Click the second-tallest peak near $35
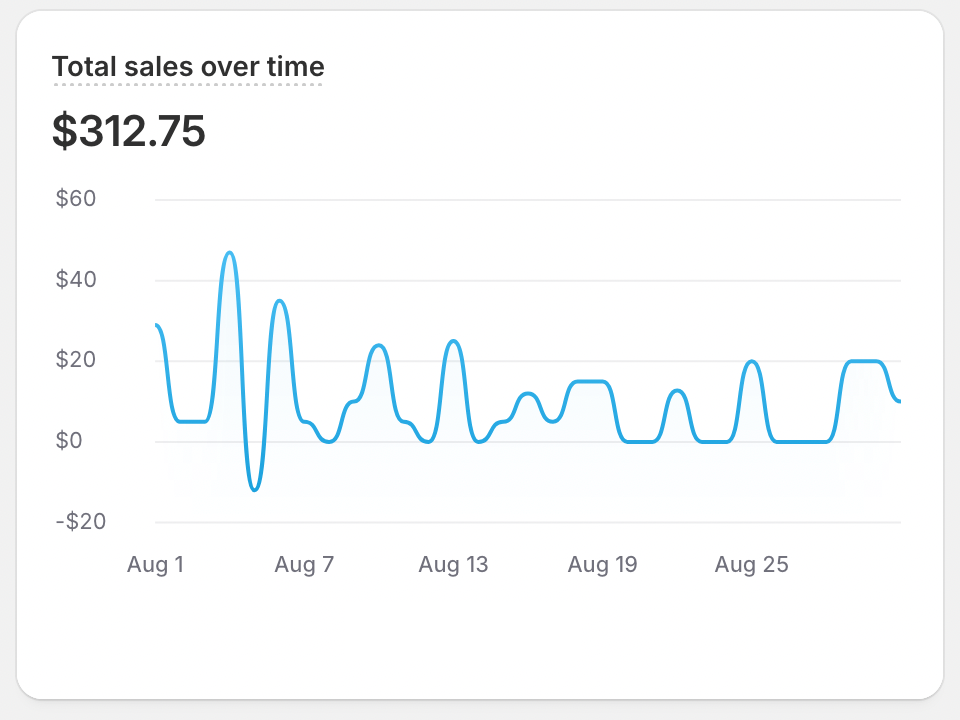This screenshot has height=720, width=960. click(280, 301)
